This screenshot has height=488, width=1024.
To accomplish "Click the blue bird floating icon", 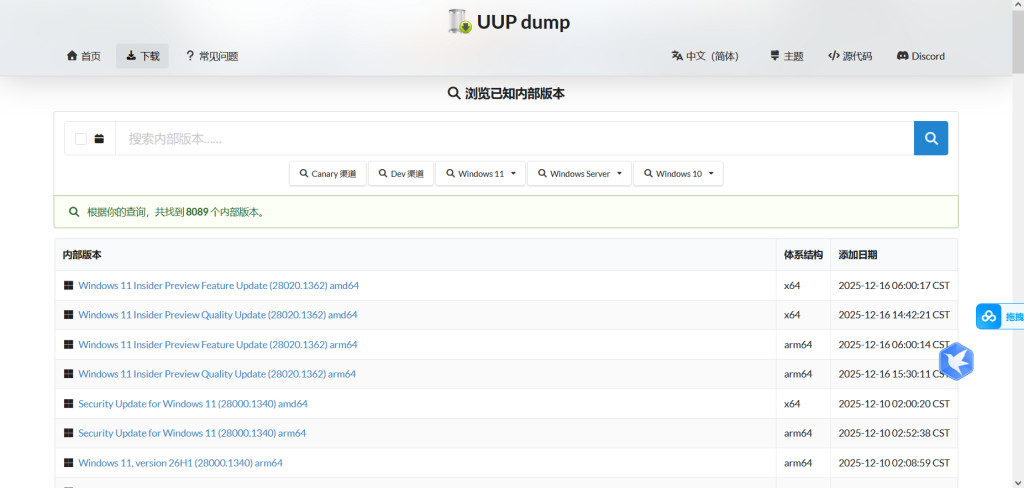I will point(956,361).
